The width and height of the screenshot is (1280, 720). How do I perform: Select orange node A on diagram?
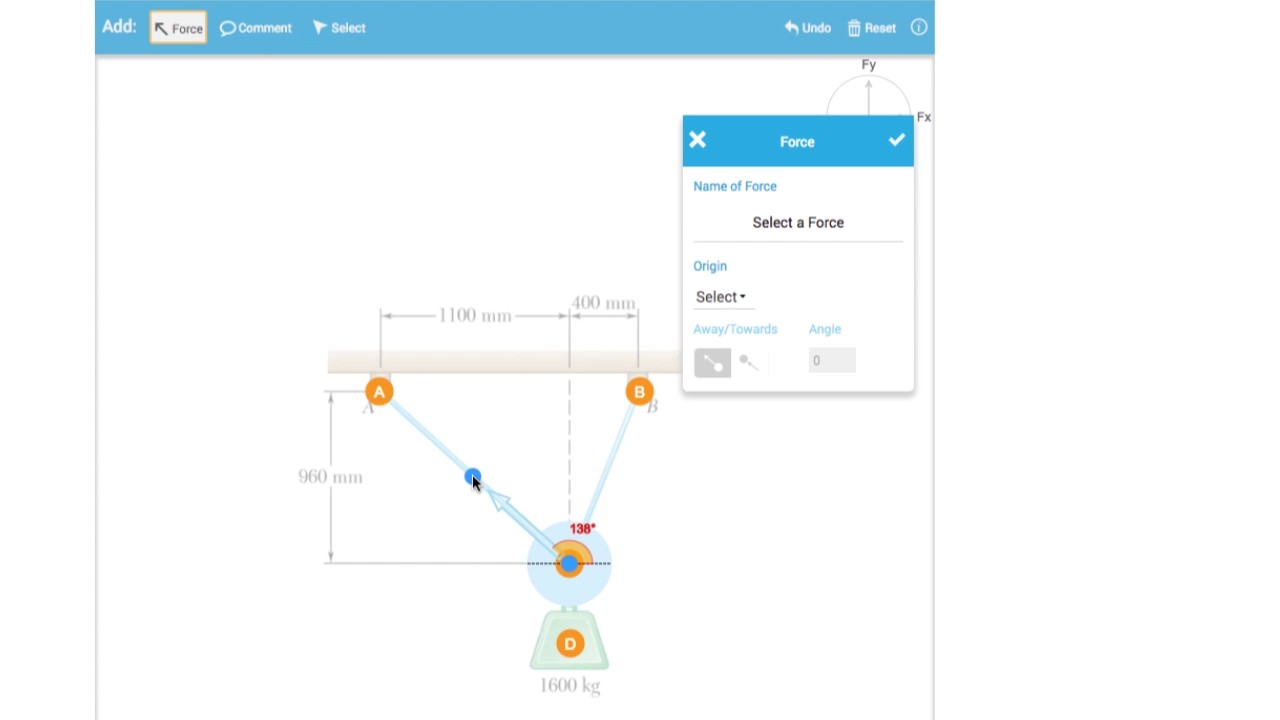pos(379,392)
